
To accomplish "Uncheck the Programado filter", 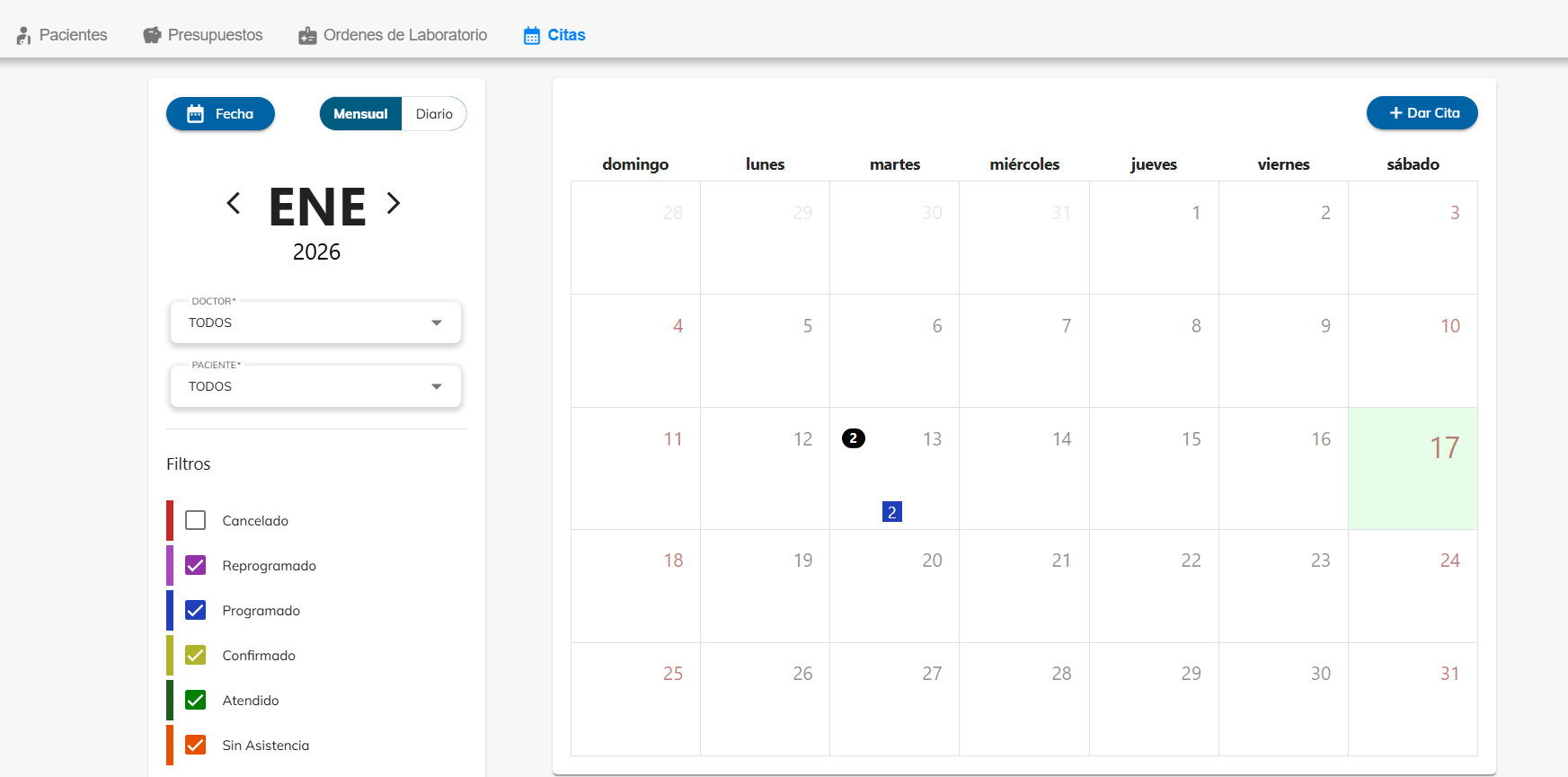I will [x=195, y=610].
